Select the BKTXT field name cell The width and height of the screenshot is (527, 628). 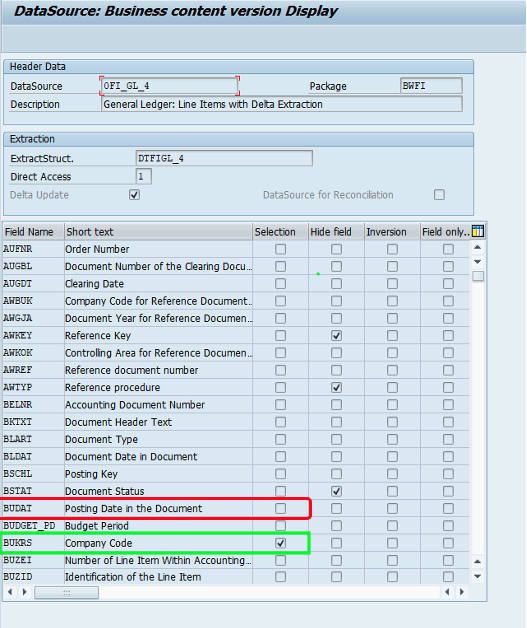coord(33,422)
